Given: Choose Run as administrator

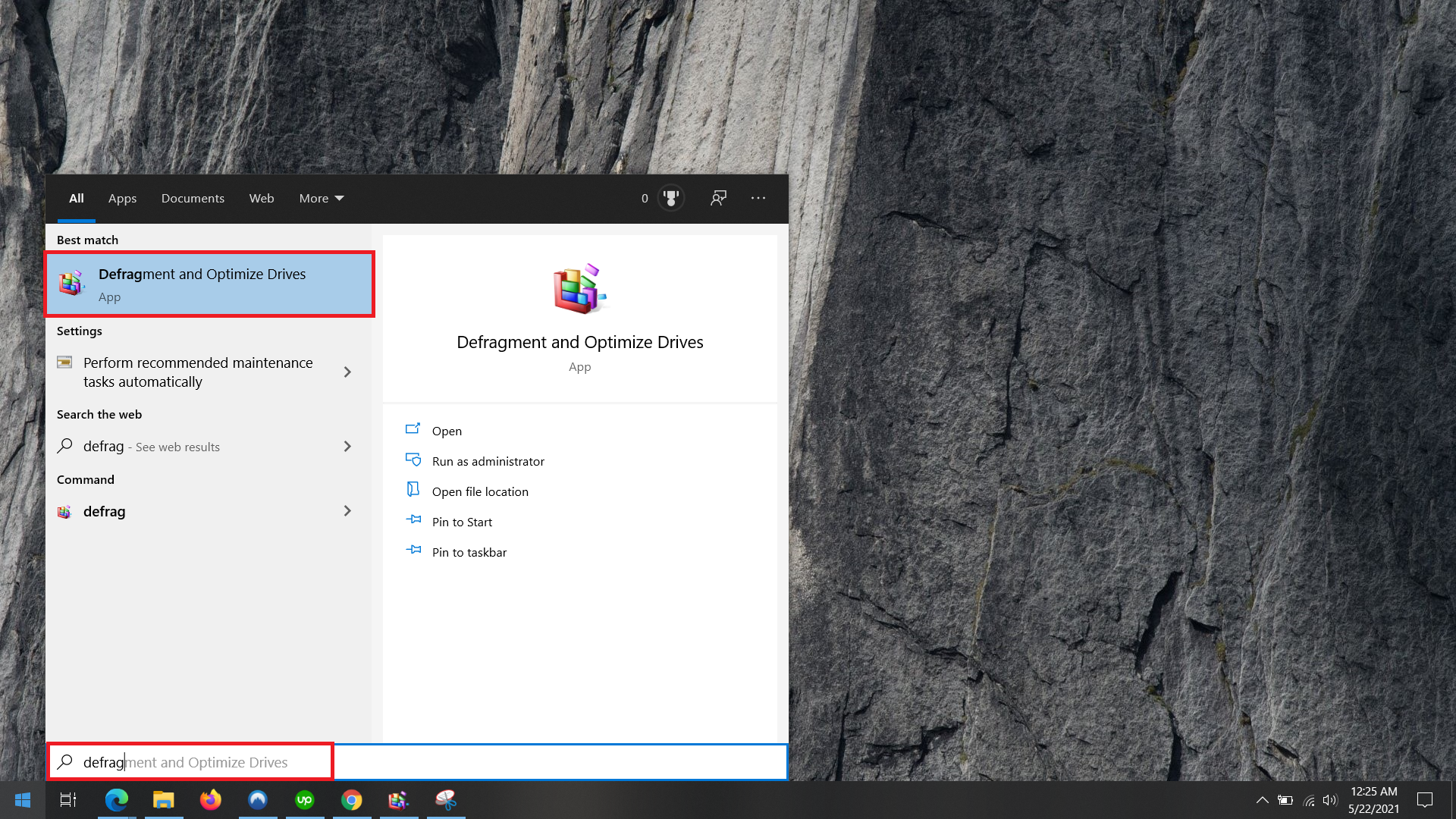Looking at the screenshot, I should click(x=488, y=460).
